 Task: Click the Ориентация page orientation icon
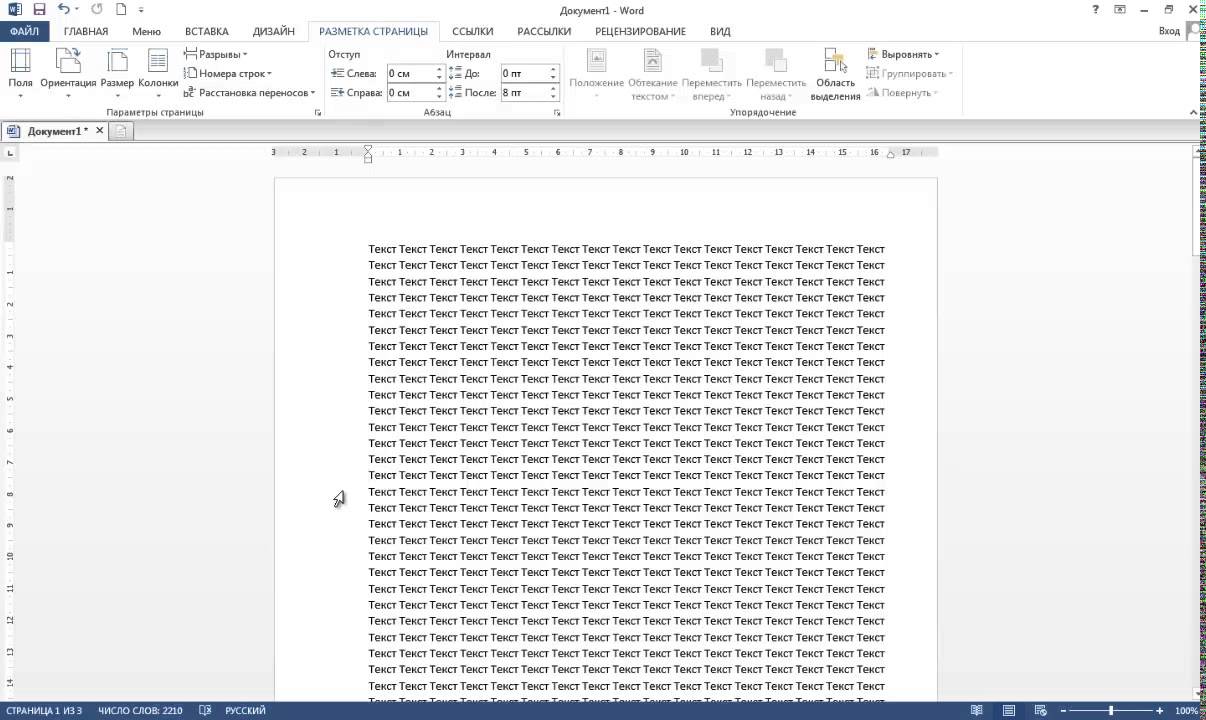[68, 72]
